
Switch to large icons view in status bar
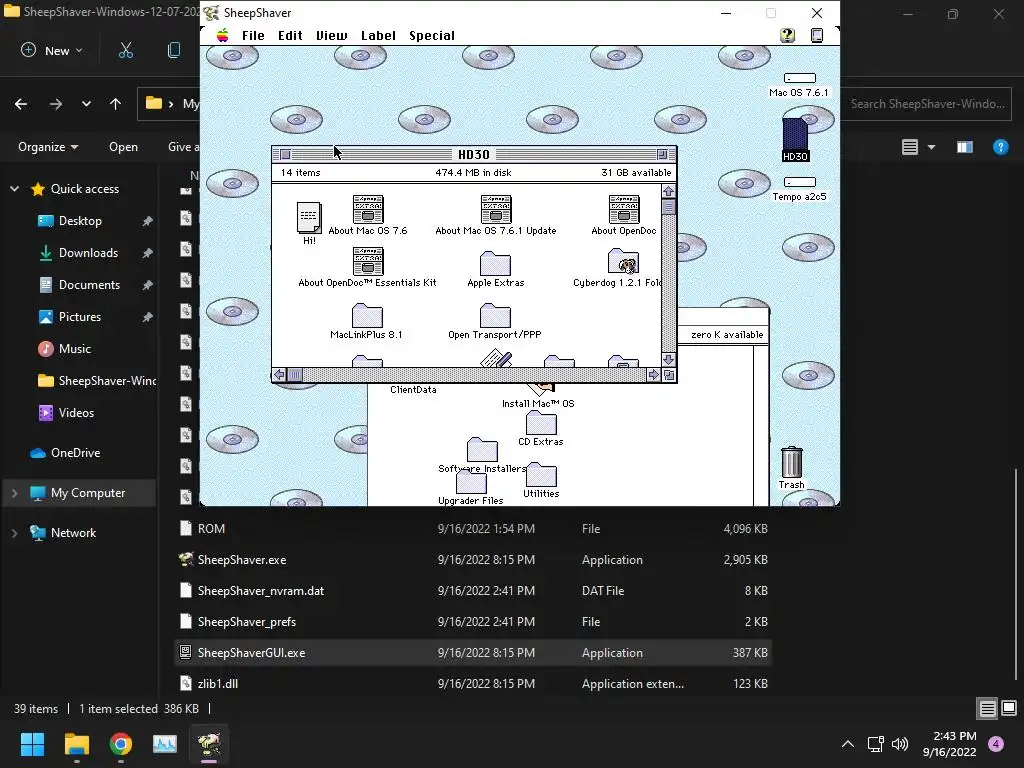(x=1009, y=709)
